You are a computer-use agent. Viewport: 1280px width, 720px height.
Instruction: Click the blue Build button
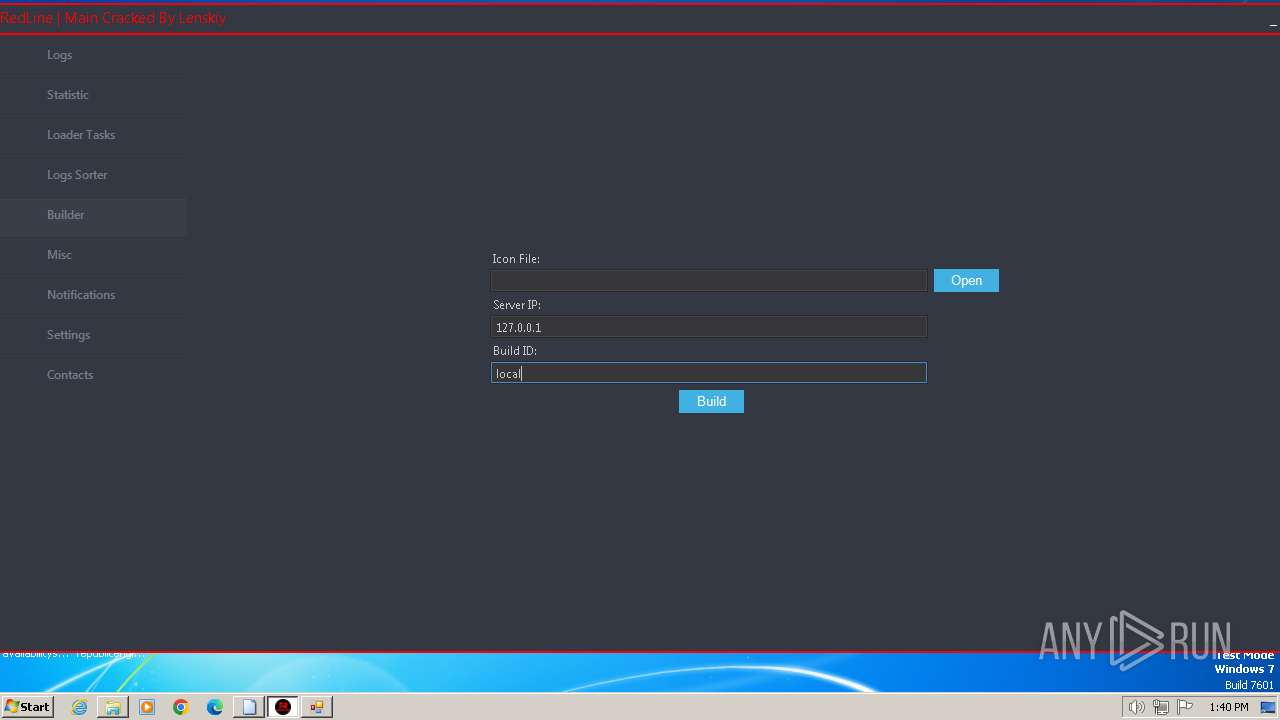(711, 401)
